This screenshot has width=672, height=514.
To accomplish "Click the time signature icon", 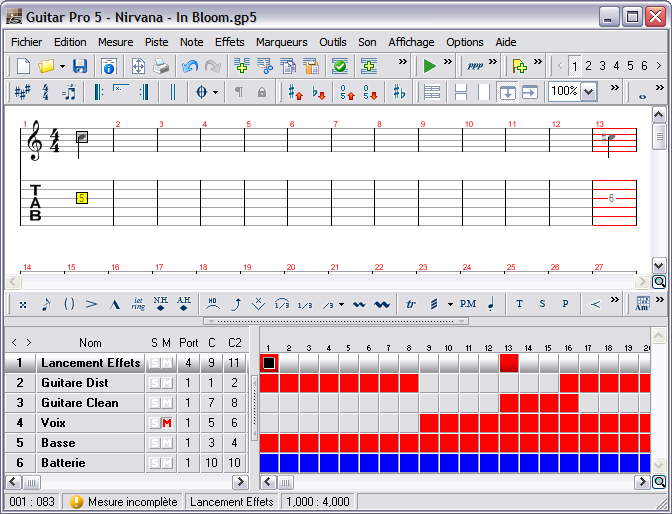I will coord(45,92).
